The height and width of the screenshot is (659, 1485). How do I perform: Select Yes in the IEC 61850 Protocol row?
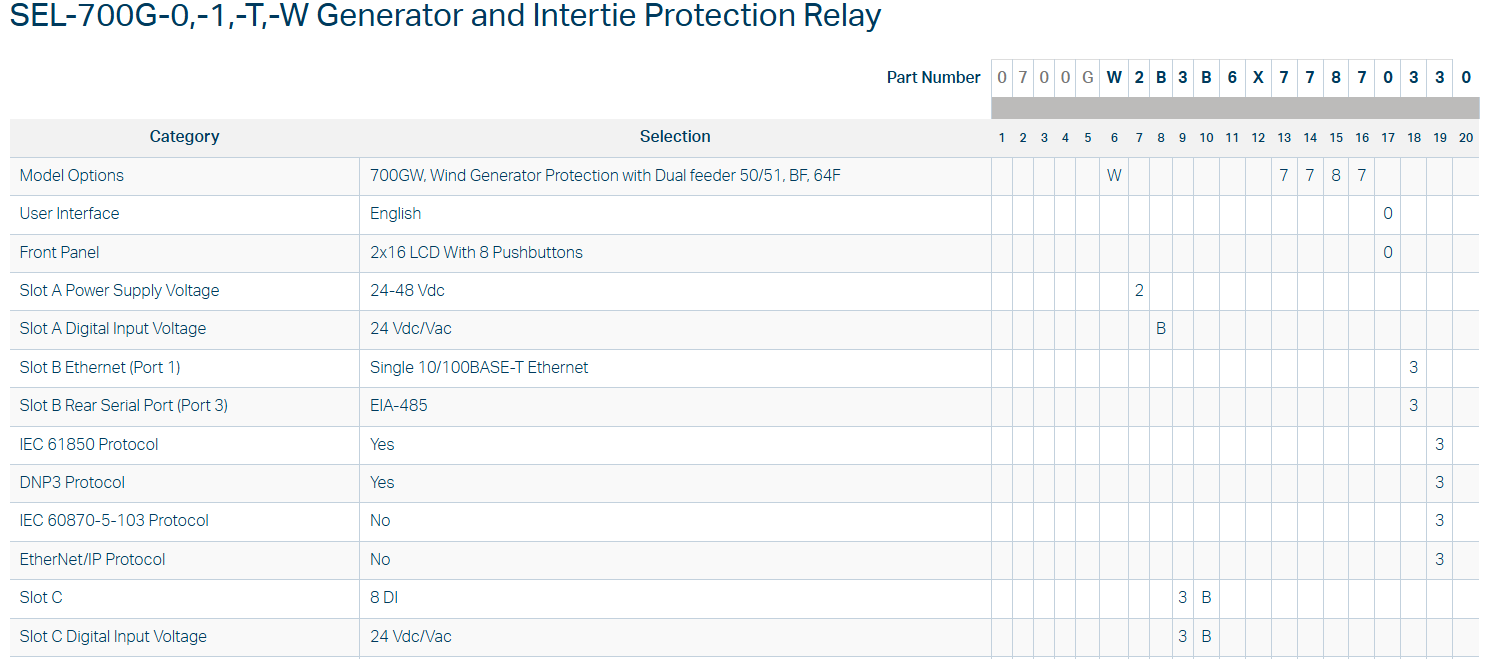[x=382, y=445]
